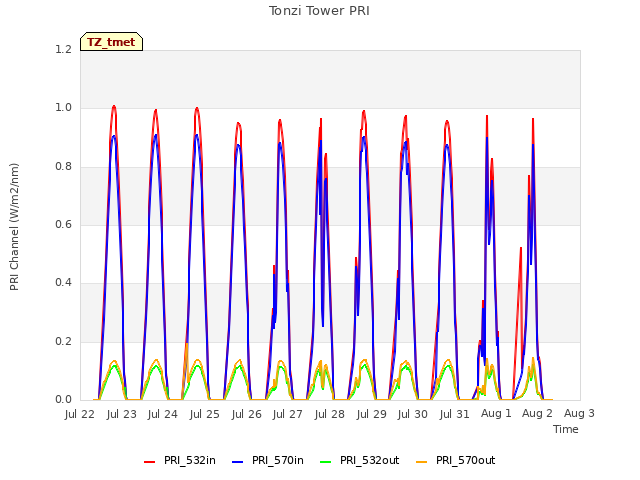This screenshot has height=480, width=640.
Task: Click the Jul 26 x-axis tick label
Action: pyautogui.click(x=247, y=414)
